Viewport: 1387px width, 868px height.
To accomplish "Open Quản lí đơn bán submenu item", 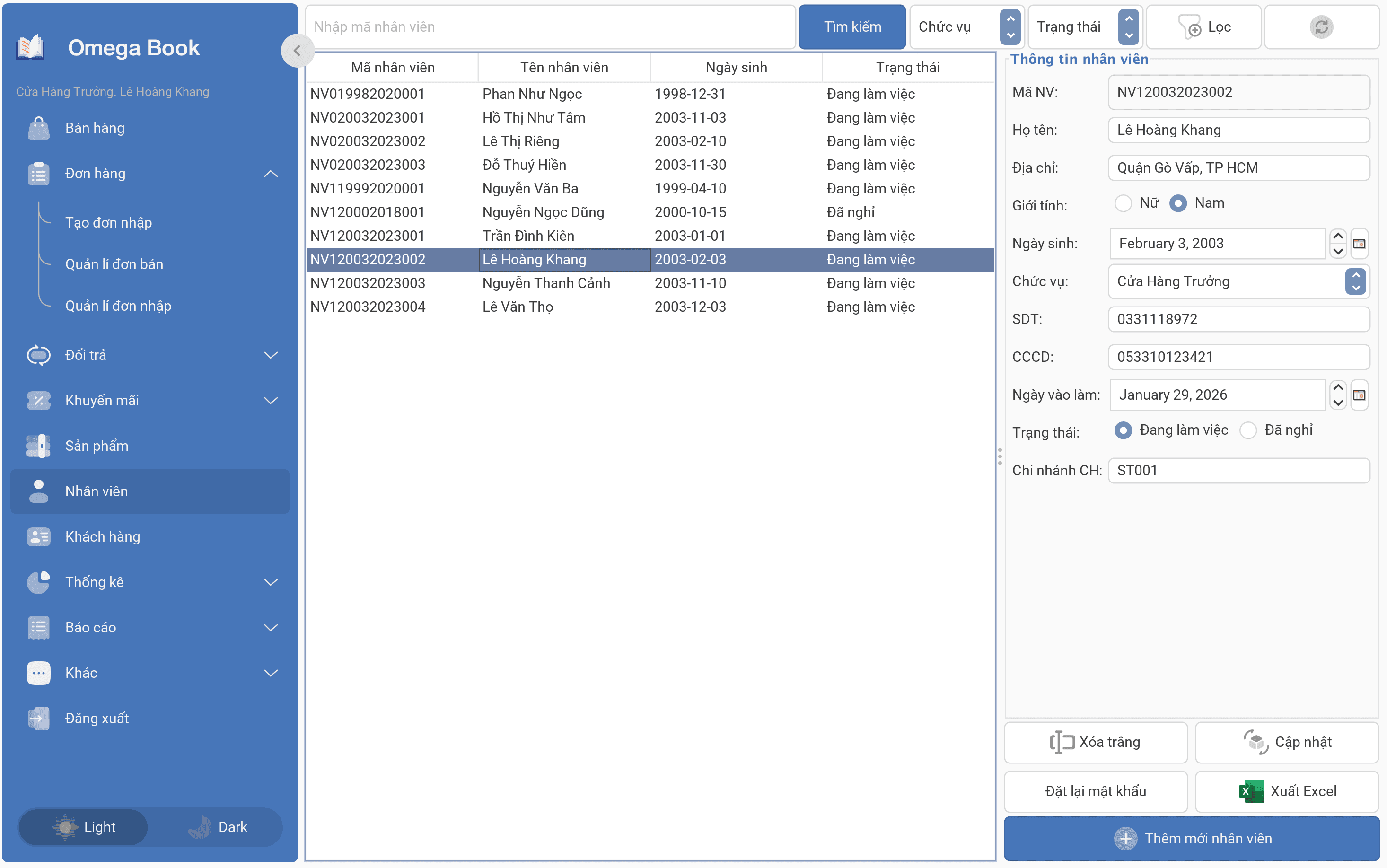I will point(114,264).
